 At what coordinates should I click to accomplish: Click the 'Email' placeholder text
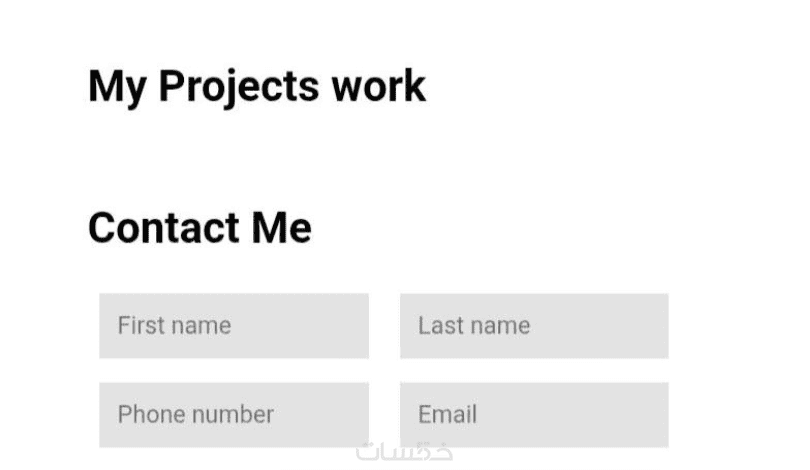447,414
